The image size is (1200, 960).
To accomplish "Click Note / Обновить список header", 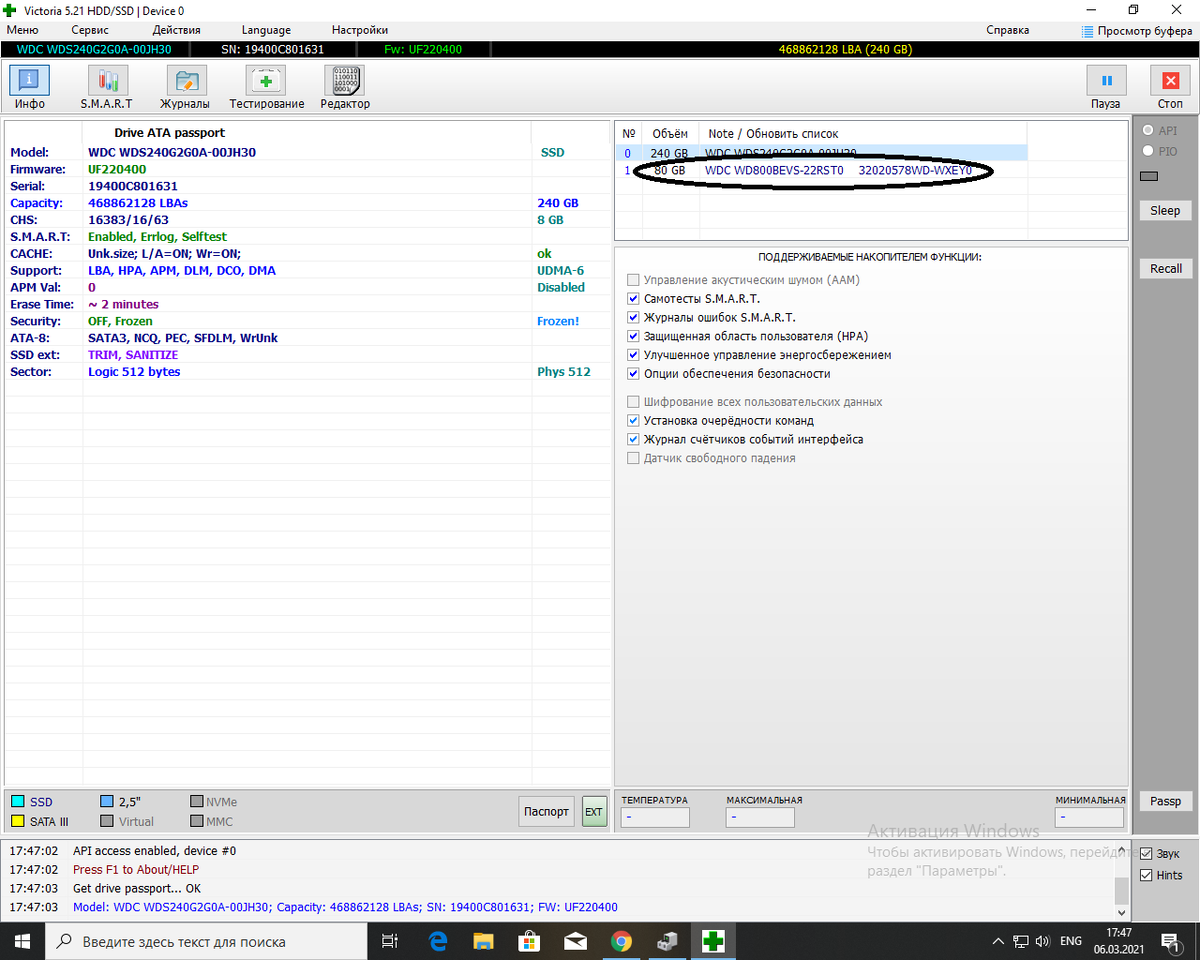I will pyautogui.click(x=773, y=133).
